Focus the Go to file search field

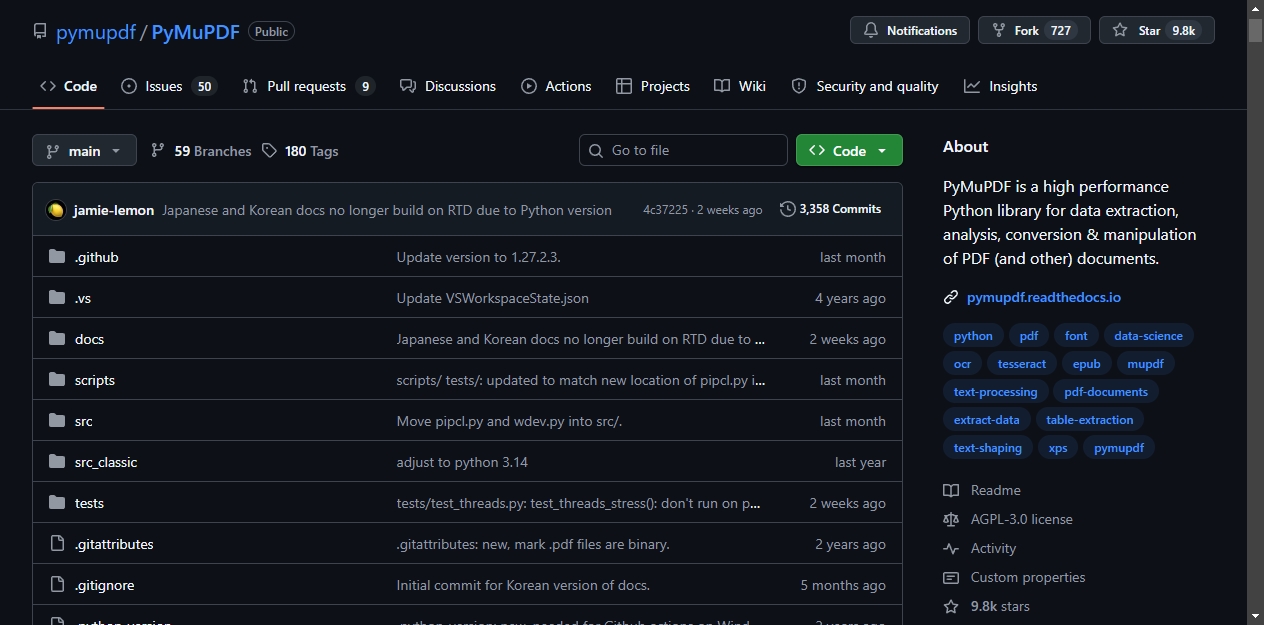point(683,150)
